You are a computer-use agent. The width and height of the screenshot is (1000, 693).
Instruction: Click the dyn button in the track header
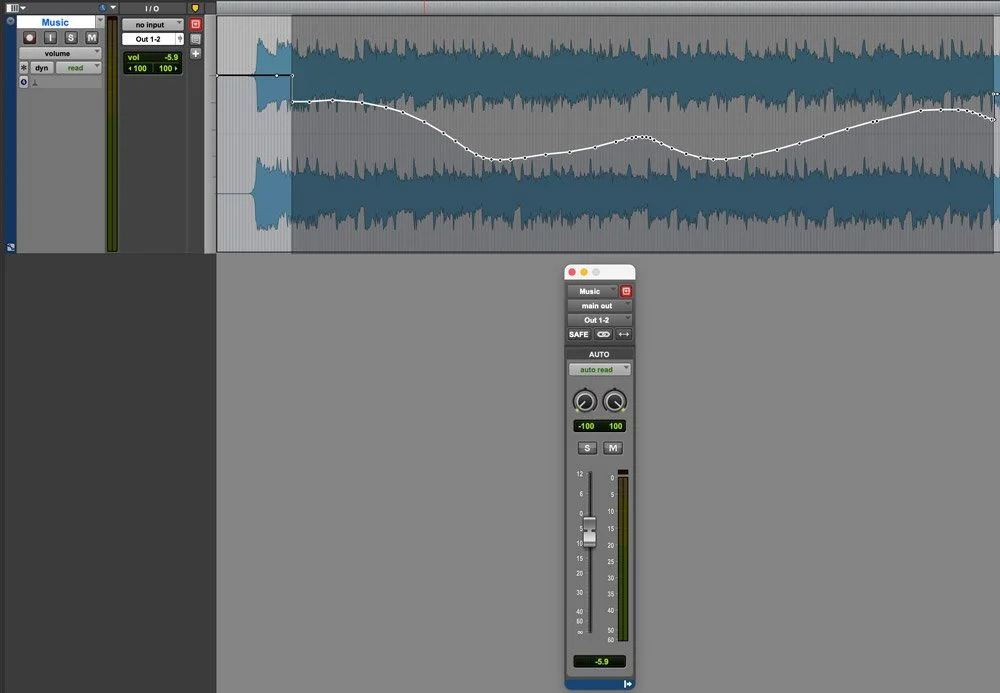(42, 67)
